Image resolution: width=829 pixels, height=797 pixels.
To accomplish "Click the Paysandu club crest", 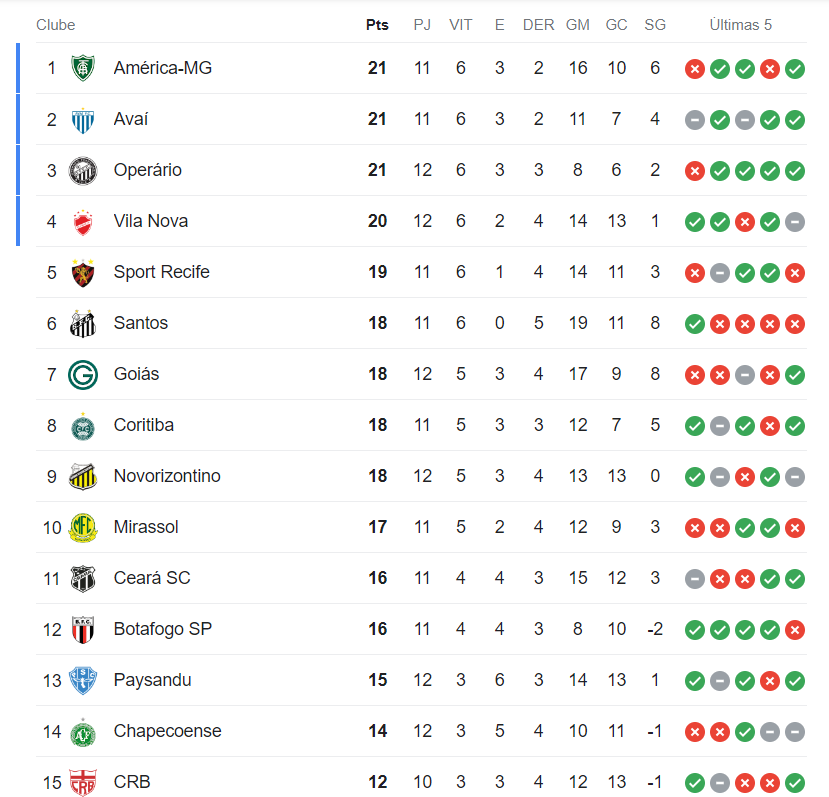I will pos(83,680).
